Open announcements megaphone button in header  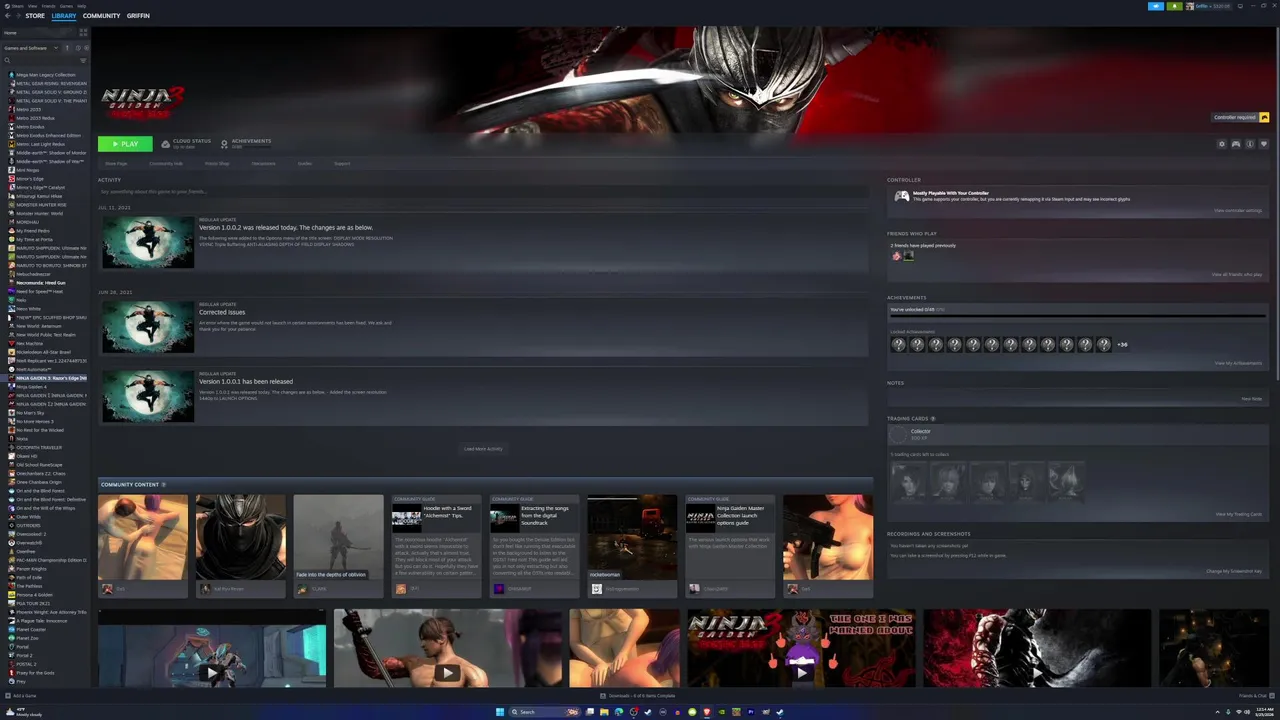1156,6
